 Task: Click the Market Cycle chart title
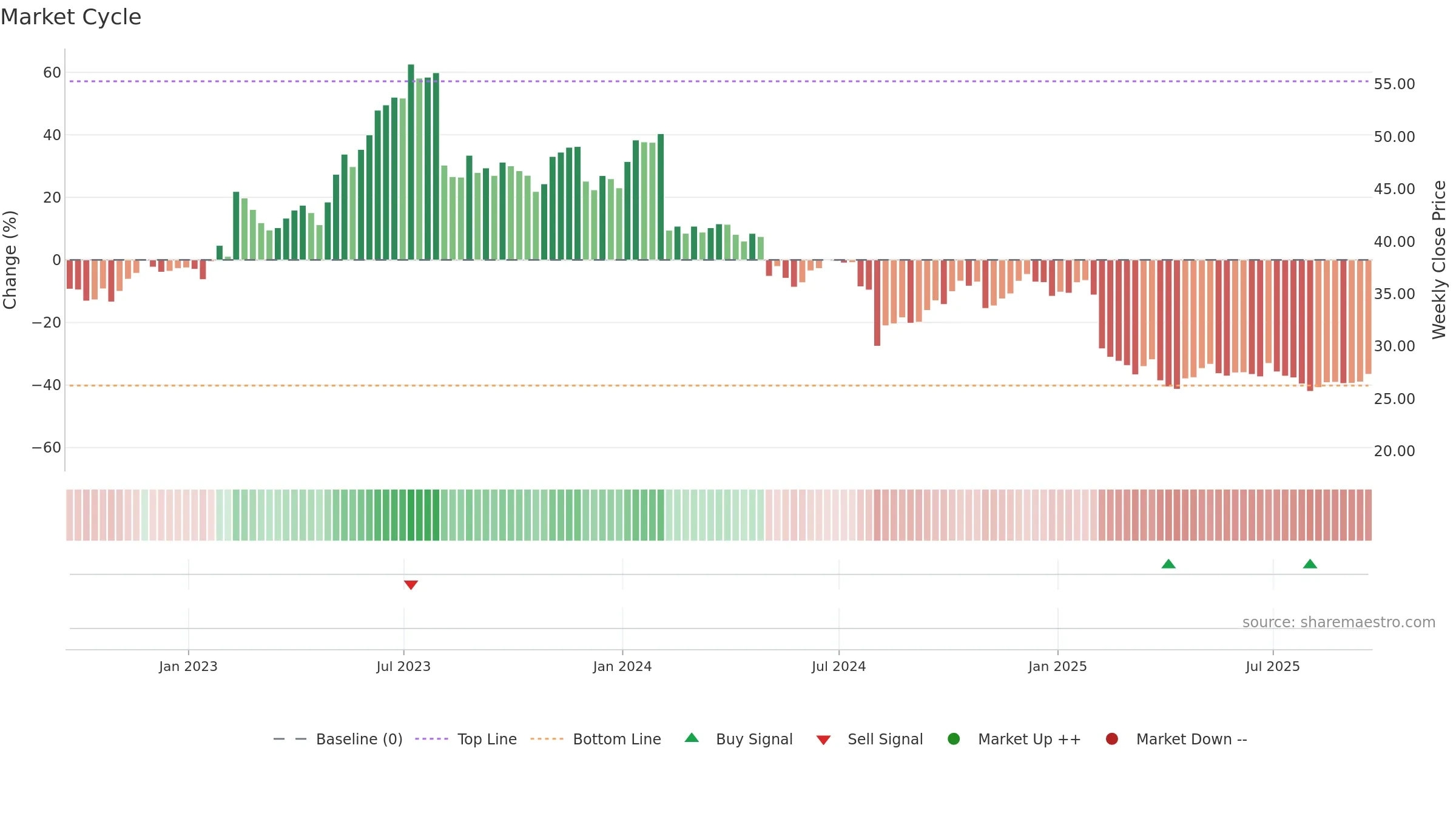(x=70, y=17)
